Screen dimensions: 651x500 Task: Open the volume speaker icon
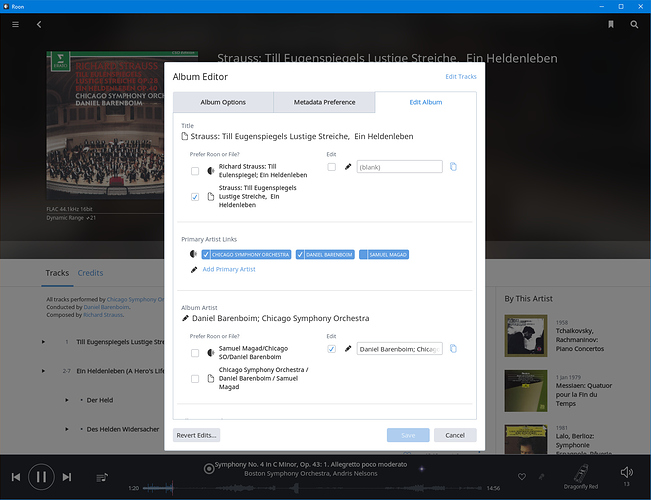[x=627, y=472]
